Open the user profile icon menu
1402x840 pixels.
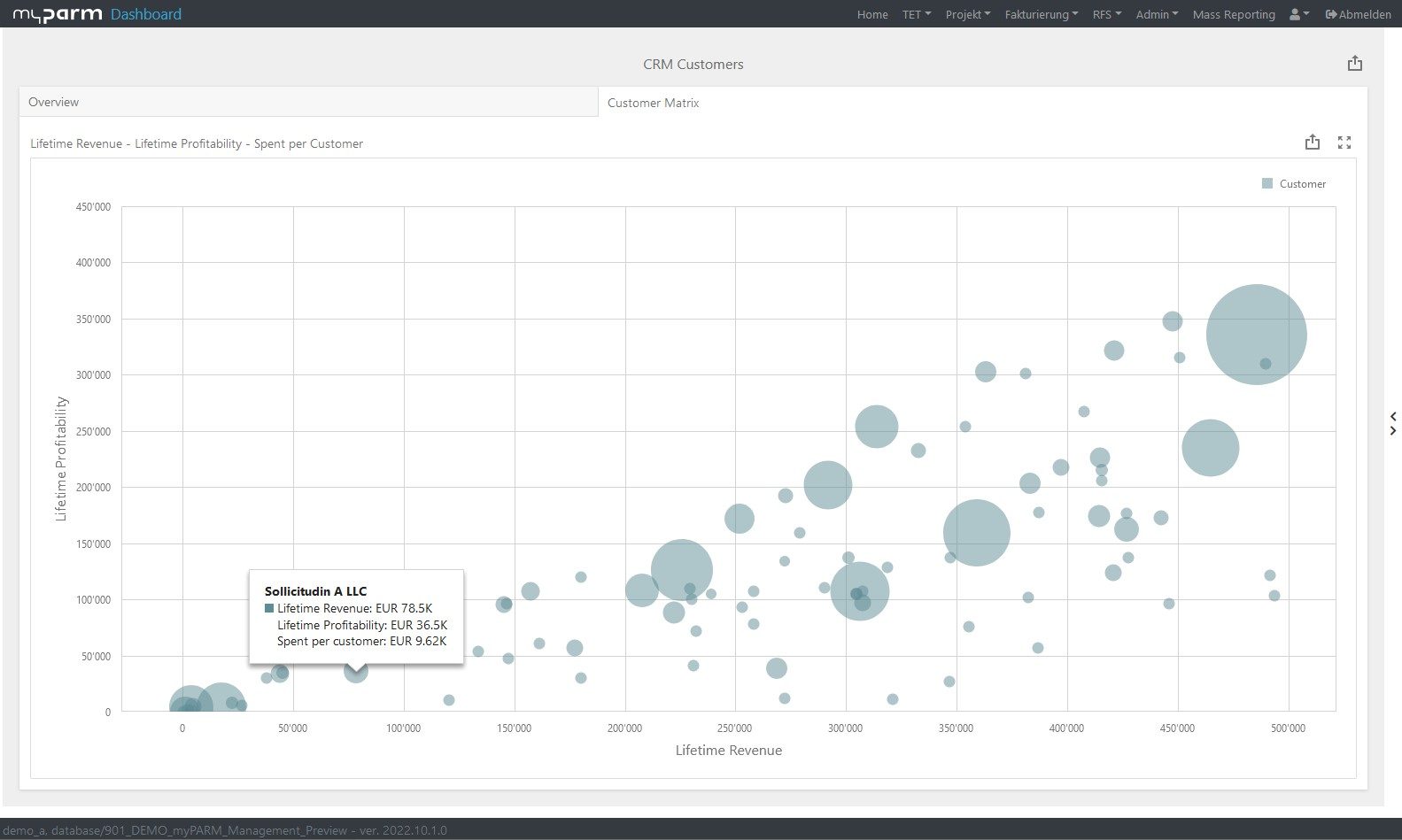tap(1298, 14)
